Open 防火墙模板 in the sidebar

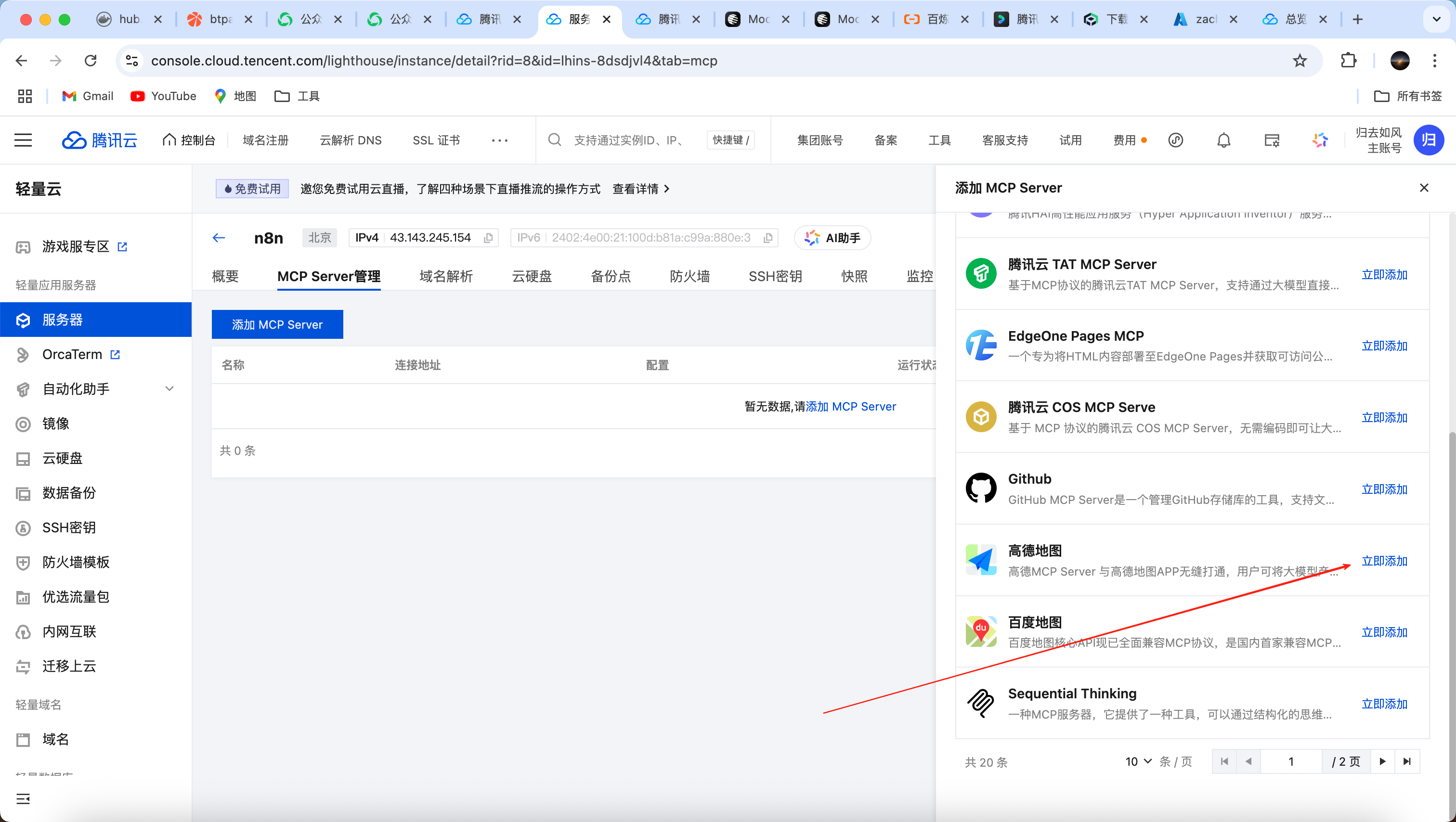point(76,562)
